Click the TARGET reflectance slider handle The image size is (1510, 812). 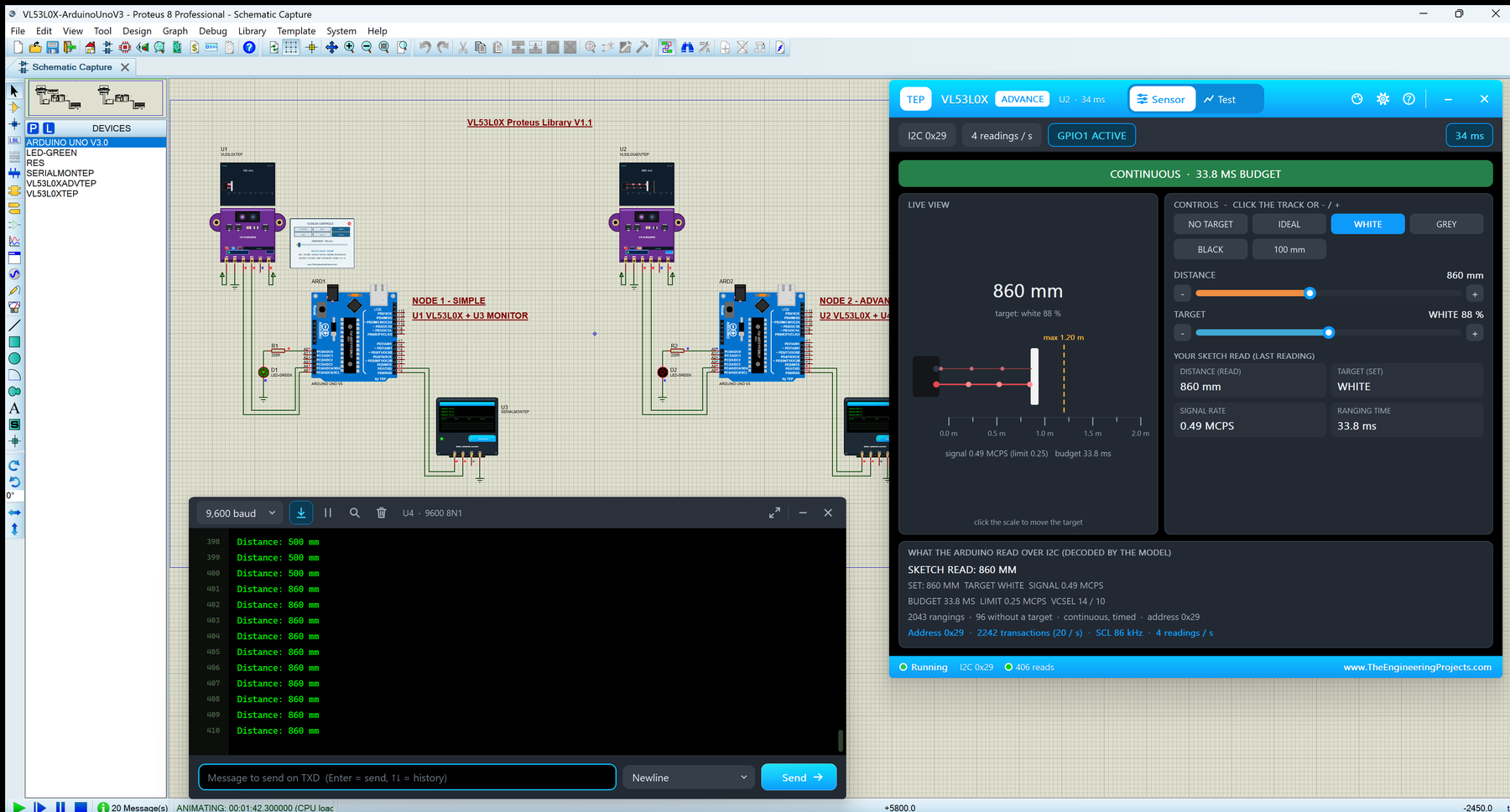[x=1329, y=333]
